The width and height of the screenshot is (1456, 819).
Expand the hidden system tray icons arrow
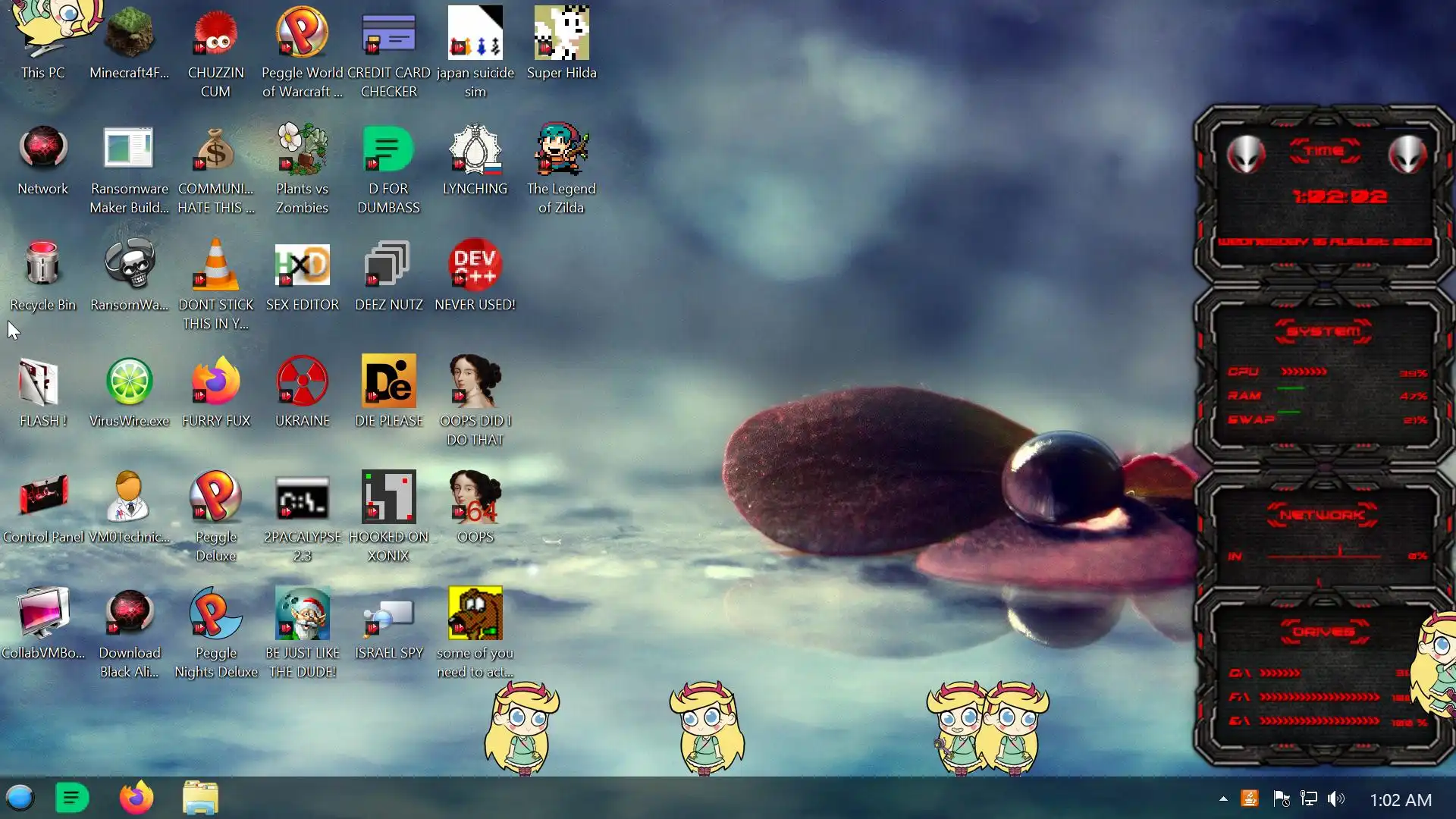[1223, 799]
